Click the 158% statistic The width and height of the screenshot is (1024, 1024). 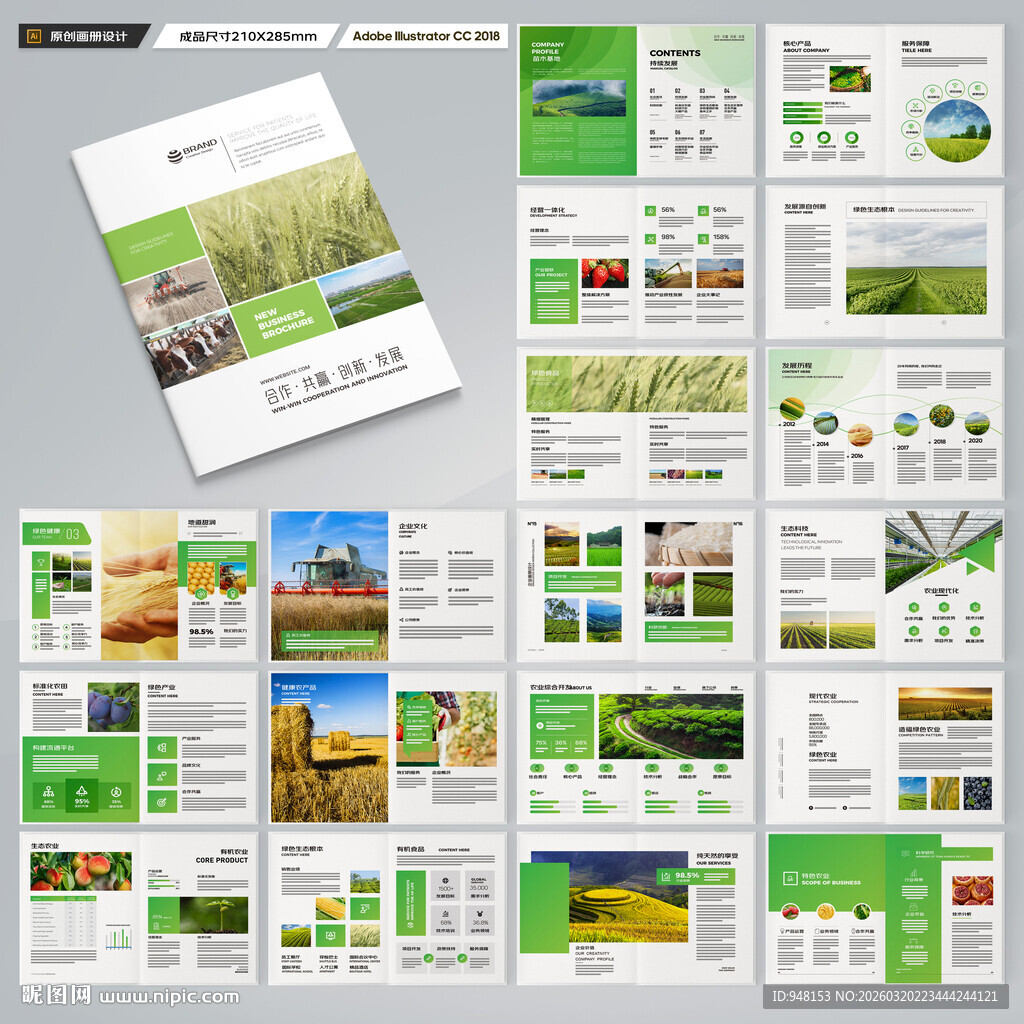[x=721, y=237]
